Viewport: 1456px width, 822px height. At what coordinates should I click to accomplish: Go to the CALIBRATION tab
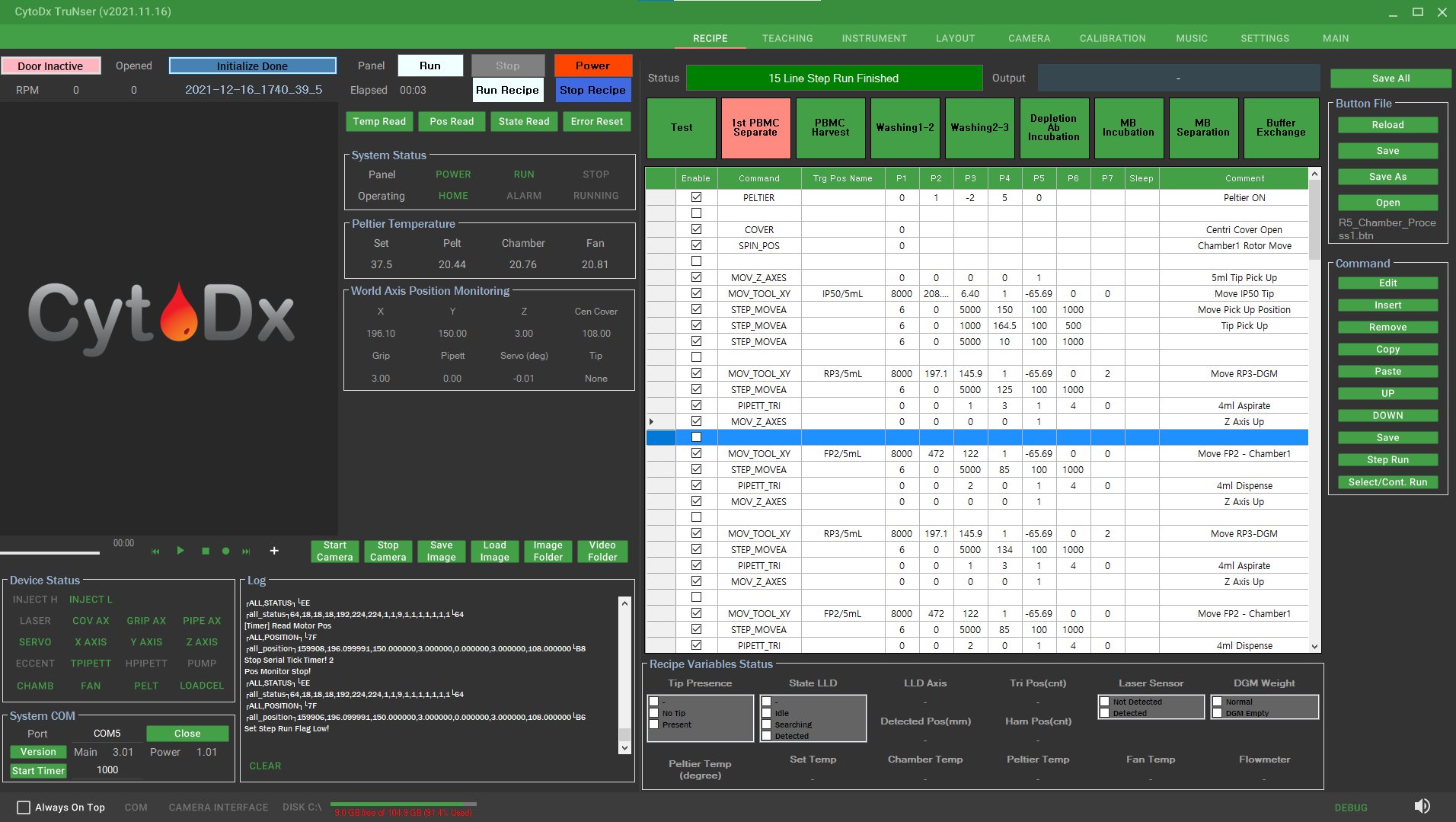1113,38
